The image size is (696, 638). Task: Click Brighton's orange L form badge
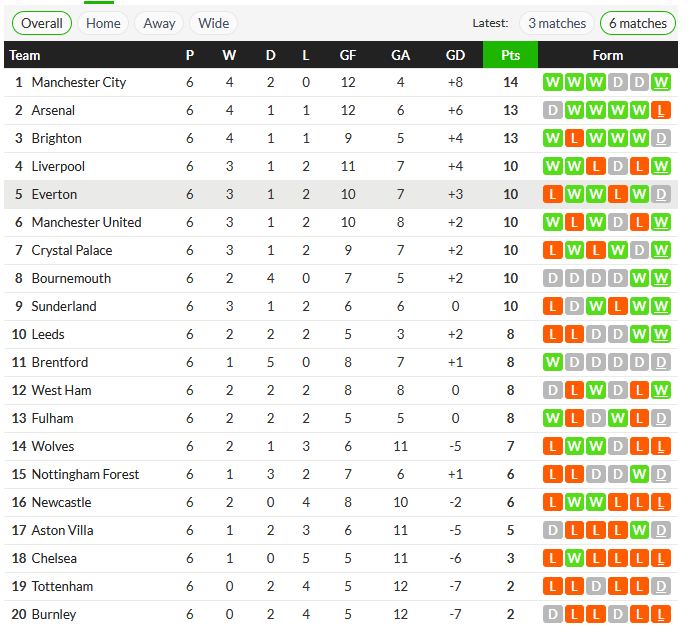[x=574, y=139]
